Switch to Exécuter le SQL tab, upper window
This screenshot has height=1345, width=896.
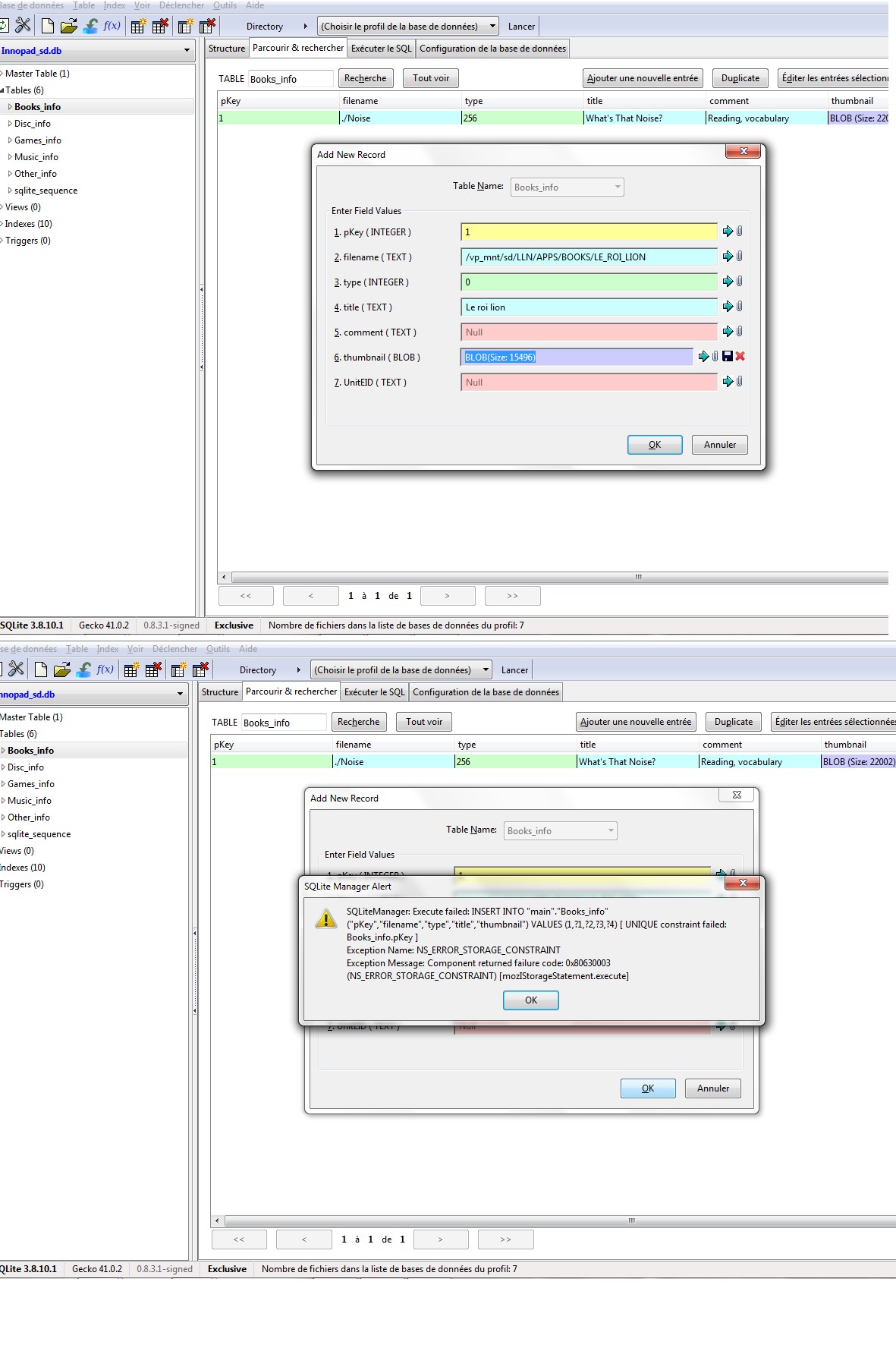coord(381,49)
